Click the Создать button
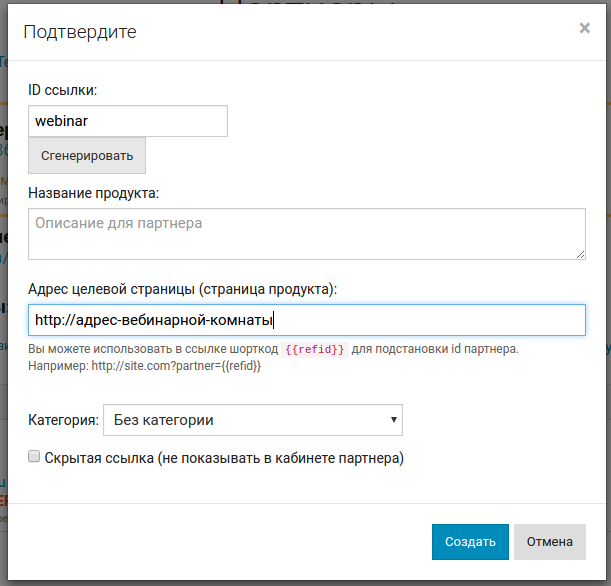Image resolution: width=611 pixels, height=586 pixels. tap(470, 542)
